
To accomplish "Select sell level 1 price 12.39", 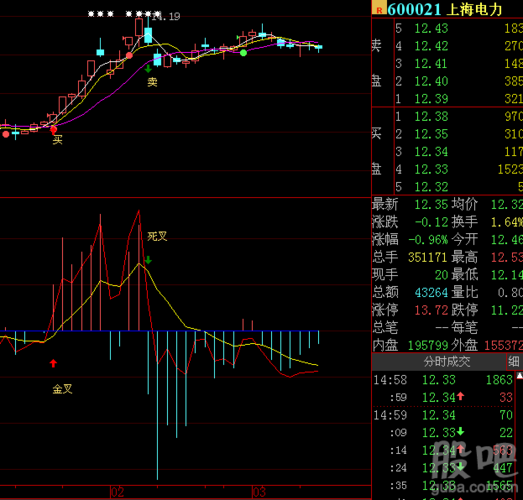I will 431,99.
